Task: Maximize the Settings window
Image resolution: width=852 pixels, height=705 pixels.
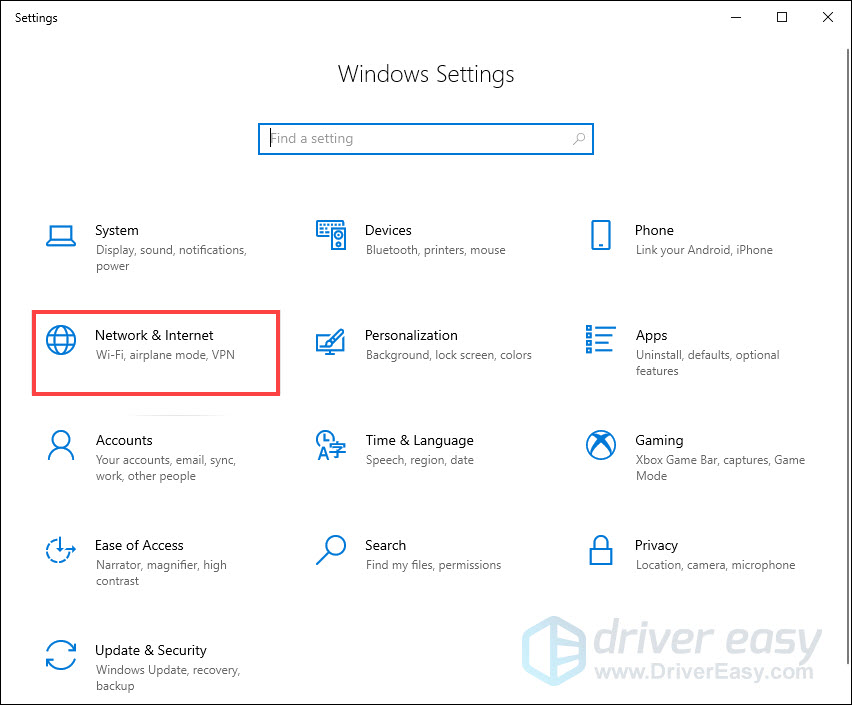Action: pyautogui.click(x=782, y=17)
